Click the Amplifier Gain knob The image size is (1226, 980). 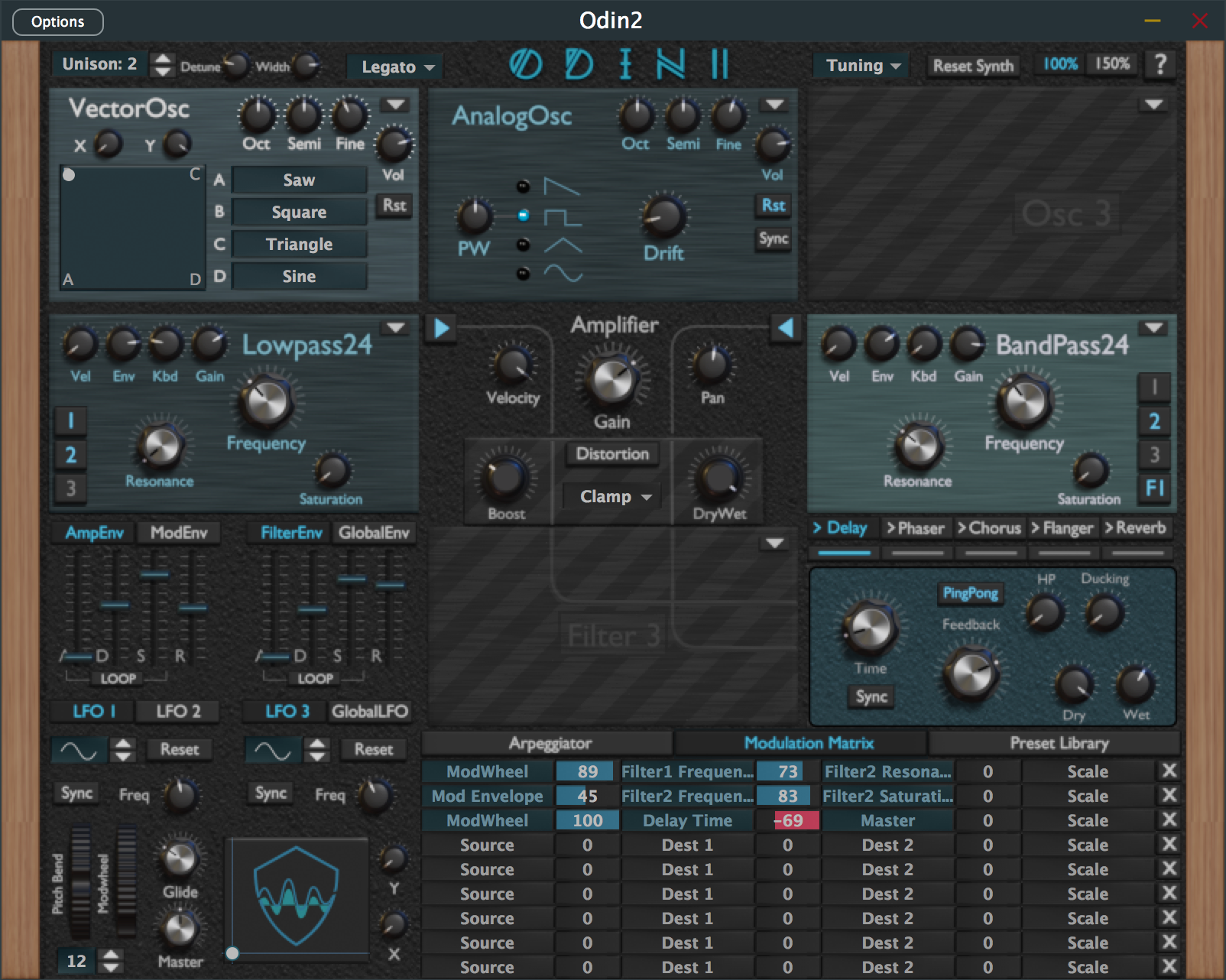(x=612, y=380)
